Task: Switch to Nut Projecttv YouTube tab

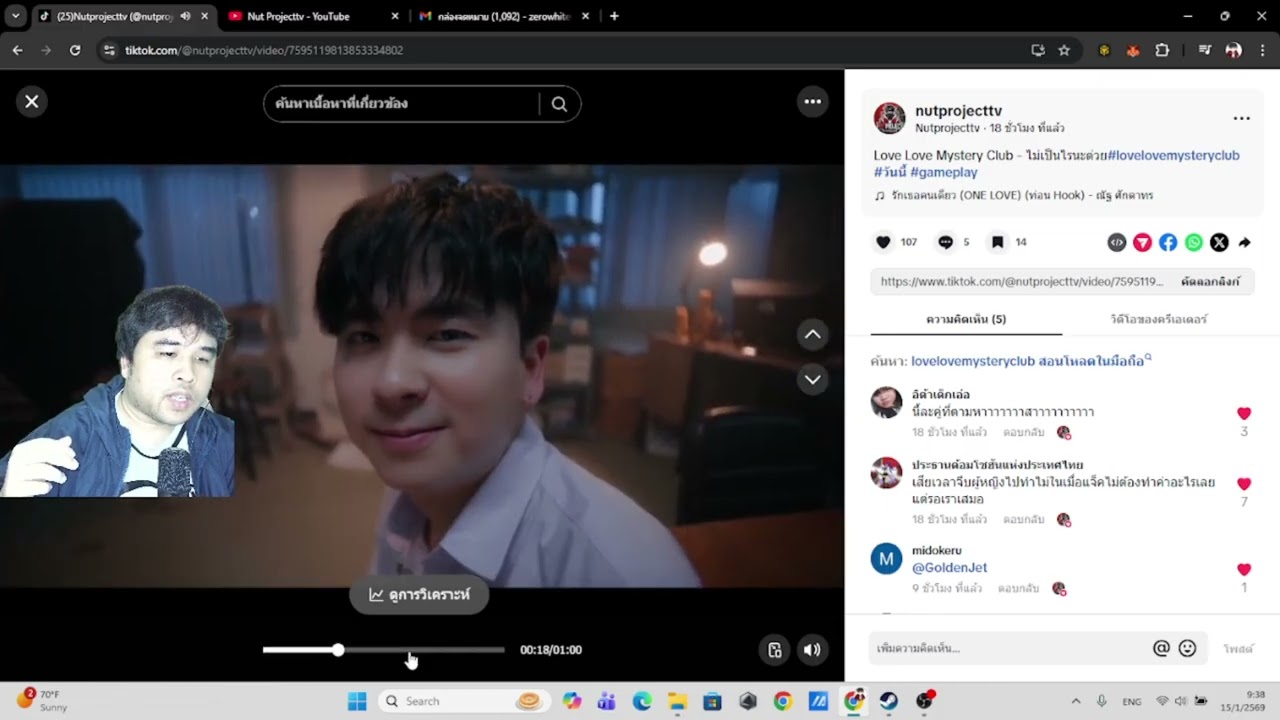Action: (x=310, y=16)
